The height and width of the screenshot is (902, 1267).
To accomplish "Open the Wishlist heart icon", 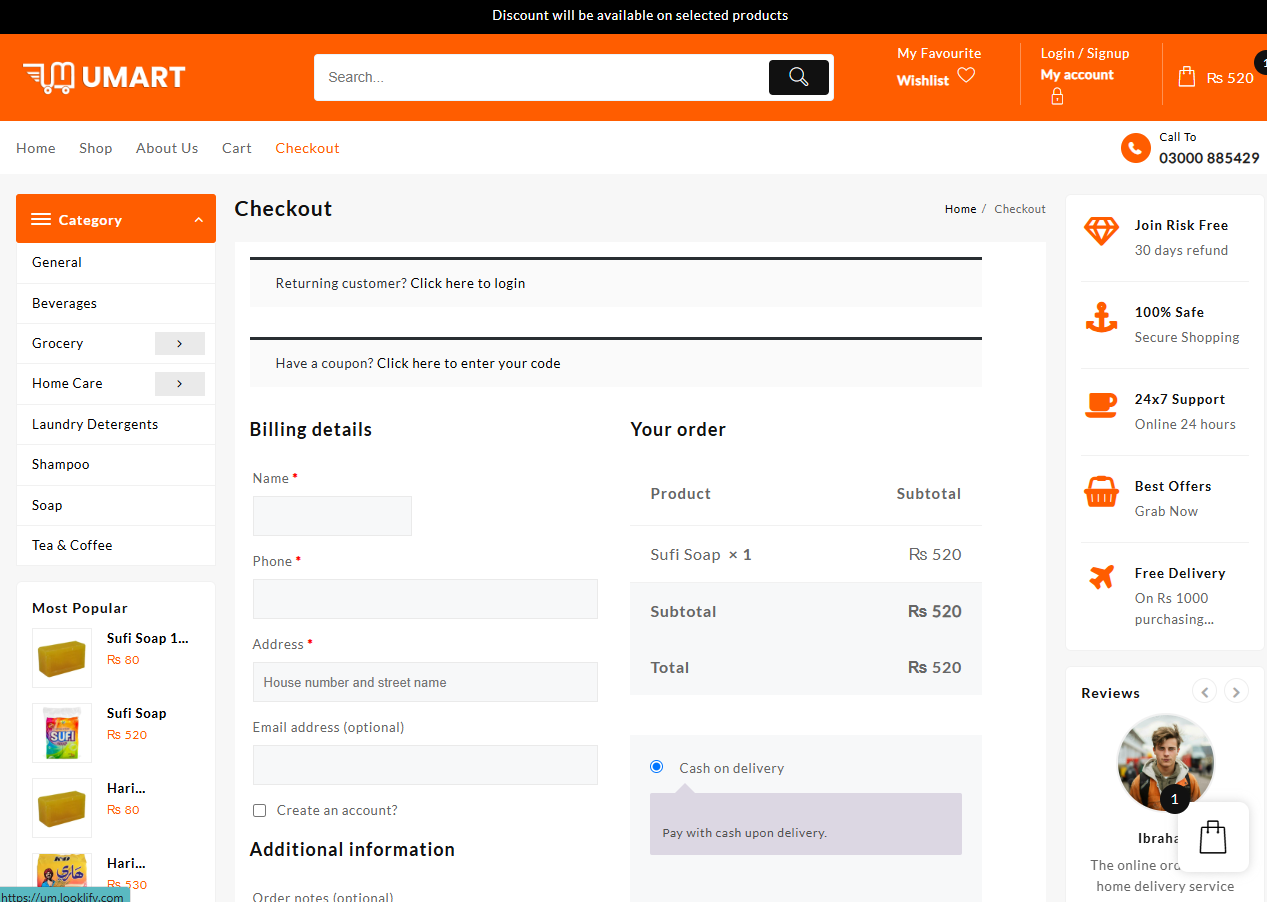I will 966,76.
